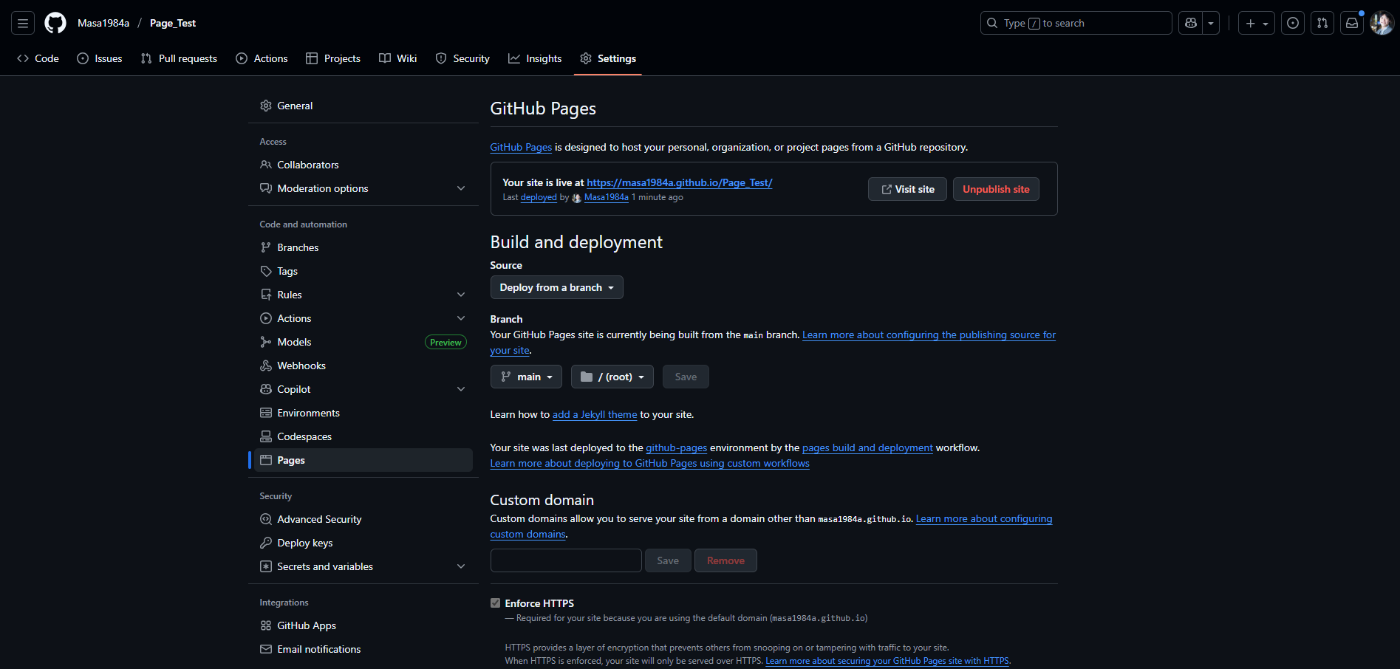Open the Pull requests tab
This screenshot has width=1400, height=669.
pos(180,59)
